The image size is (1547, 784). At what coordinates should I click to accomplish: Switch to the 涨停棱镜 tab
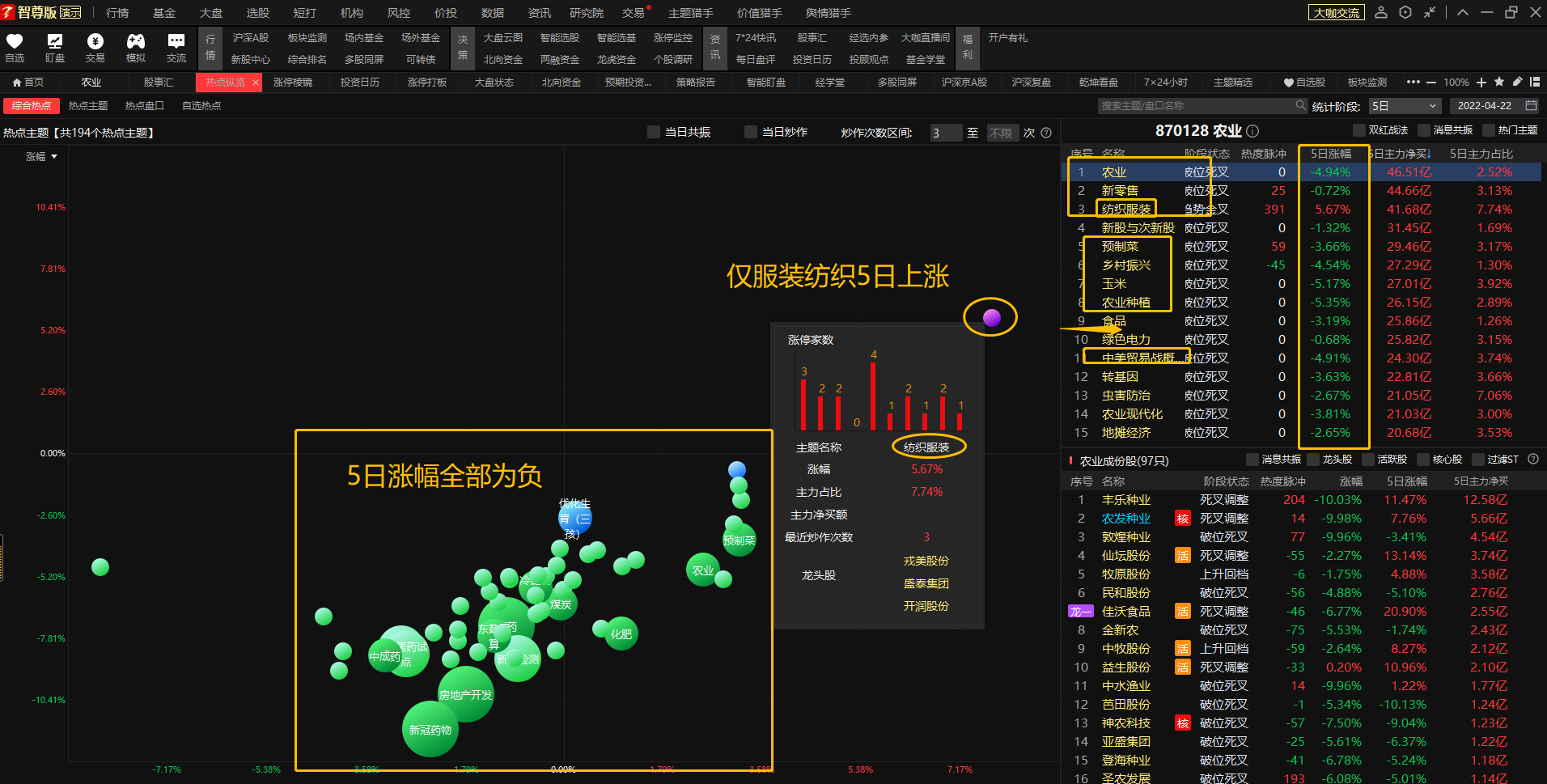(x=293, y=83)
